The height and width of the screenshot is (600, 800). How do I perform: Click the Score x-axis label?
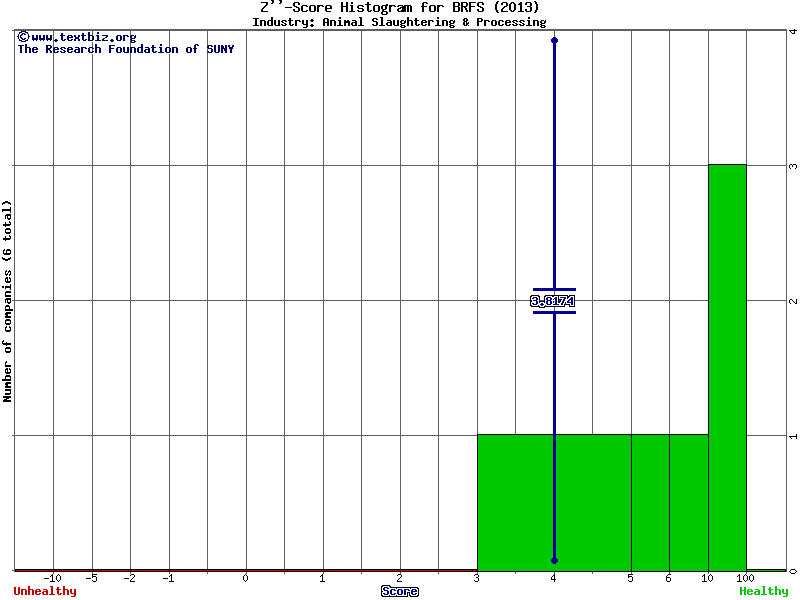coord(400,591)
